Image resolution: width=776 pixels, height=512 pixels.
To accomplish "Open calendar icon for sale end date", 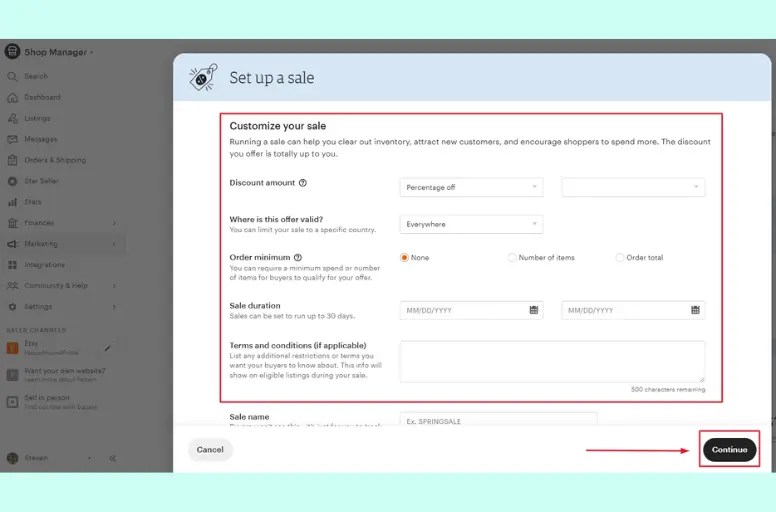I will 695,310.
